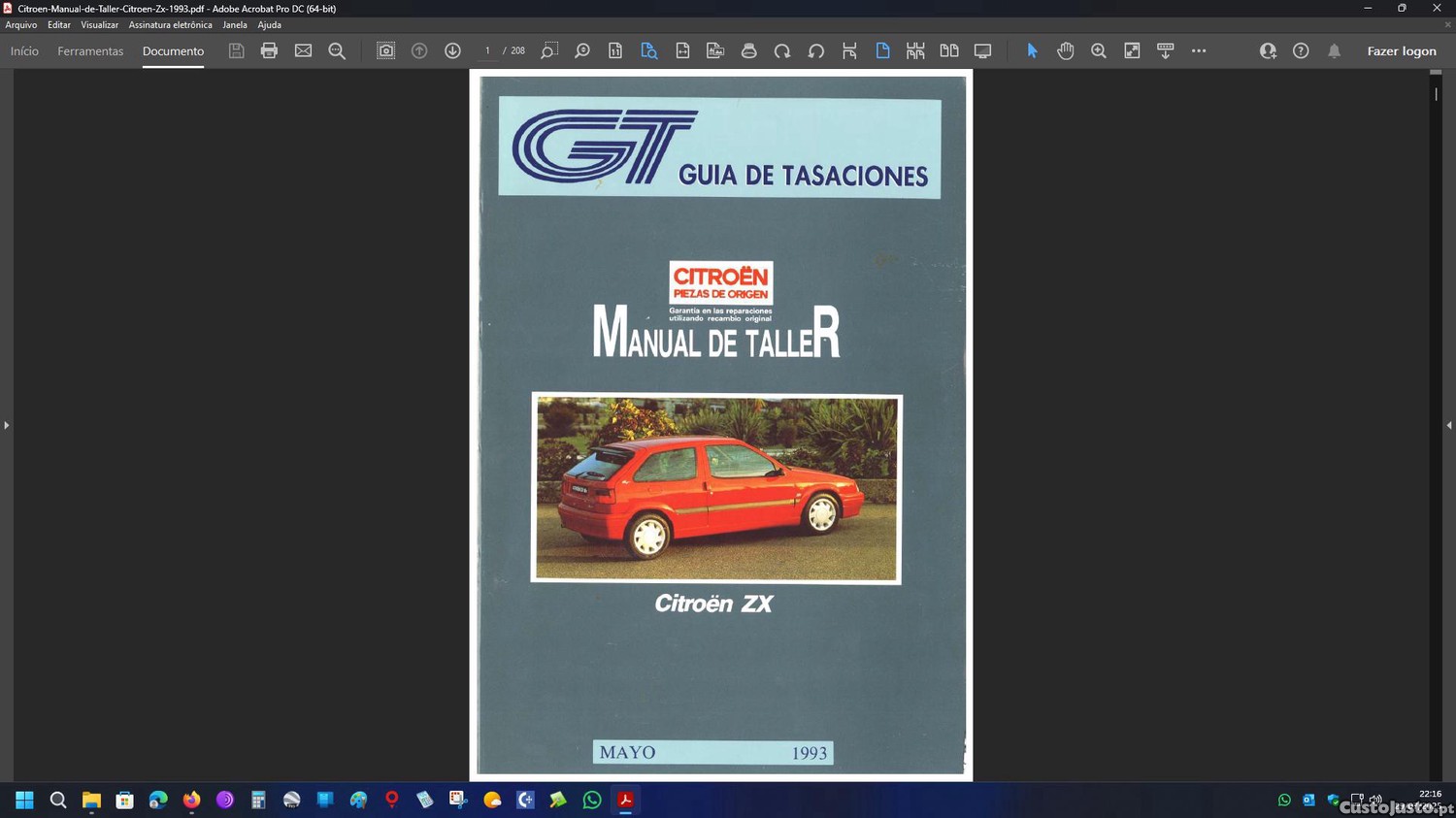Toggle read mode monitor icon

(982, 50)
